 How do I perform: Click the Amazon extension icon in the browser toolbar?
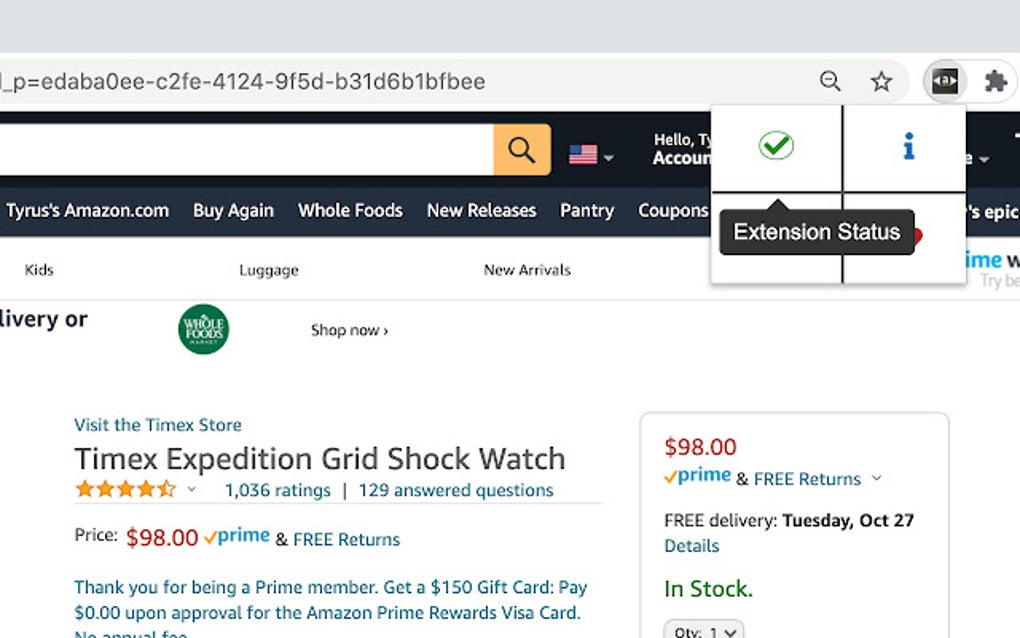[x=944, y=81]
